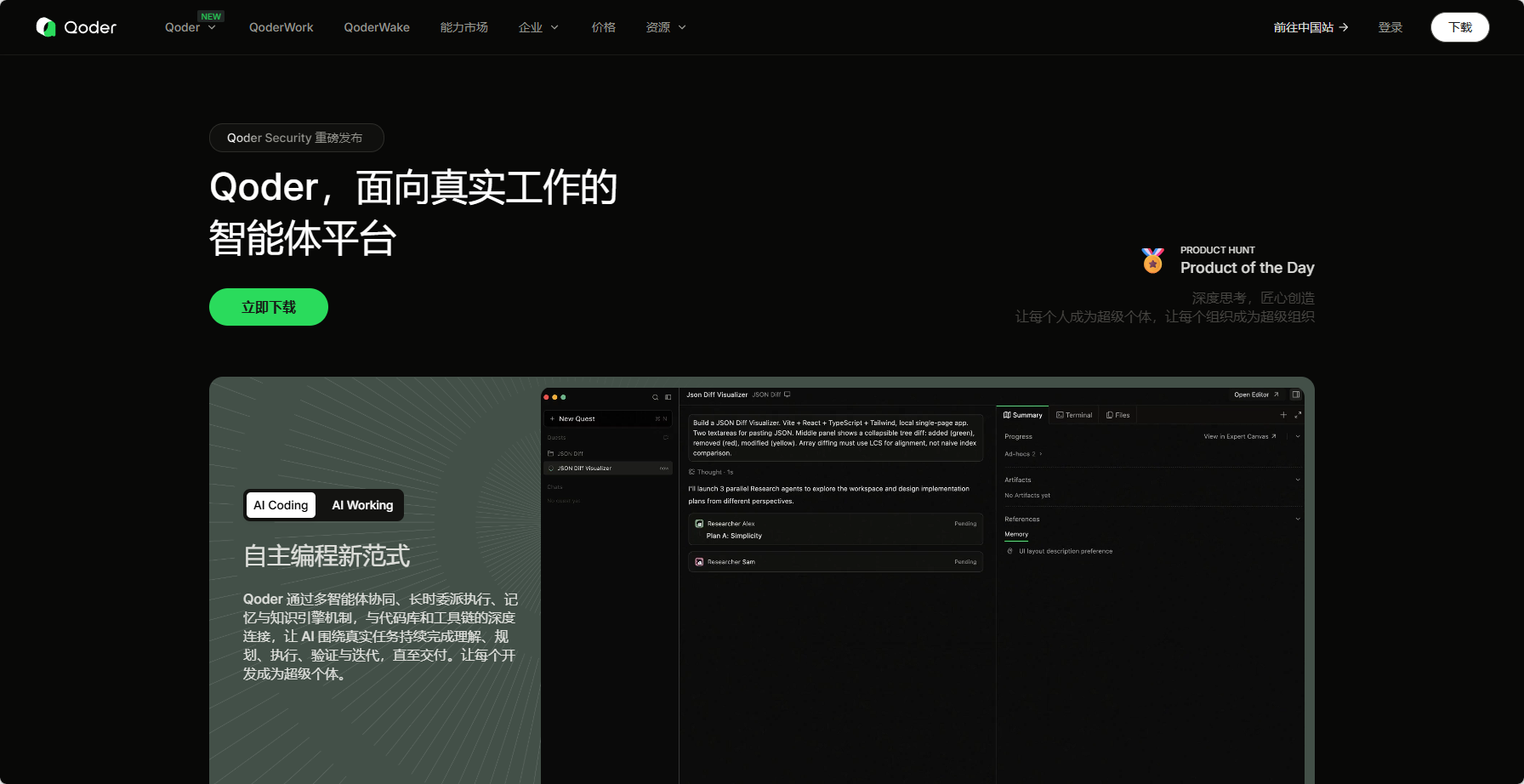The image size is (1524, 784).
Task: Click the Json Diff Visualizer title text
Action: point(717,395)
